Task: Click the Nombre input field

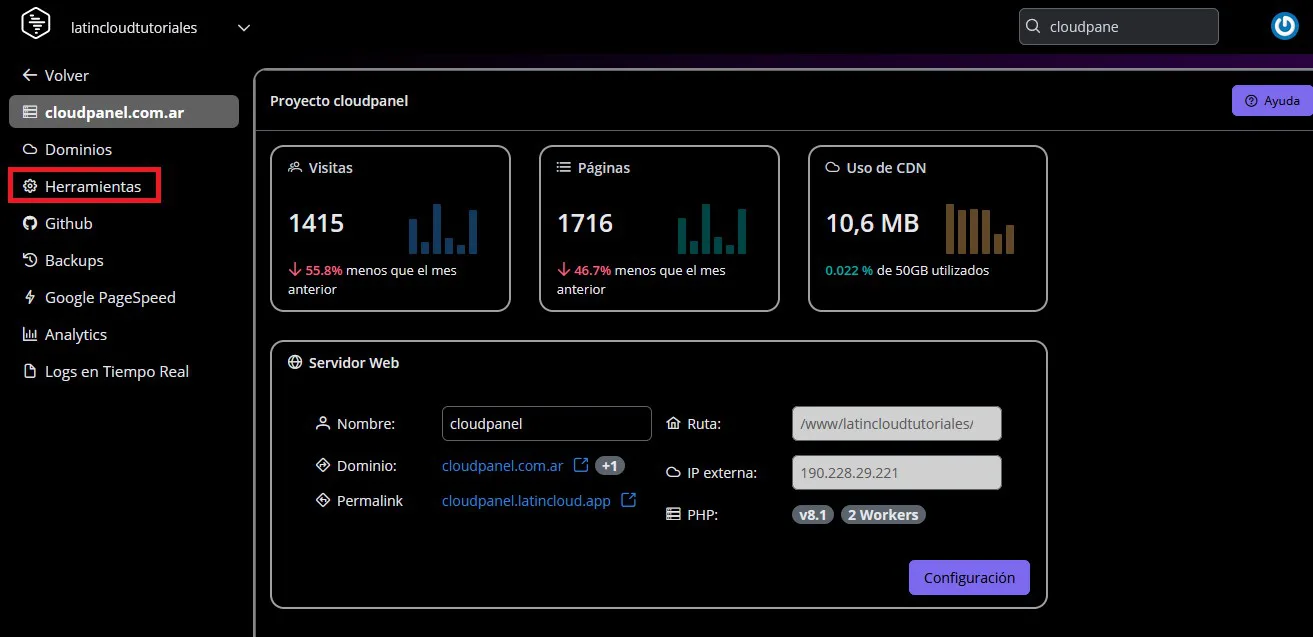Action: tap(546, 423)
